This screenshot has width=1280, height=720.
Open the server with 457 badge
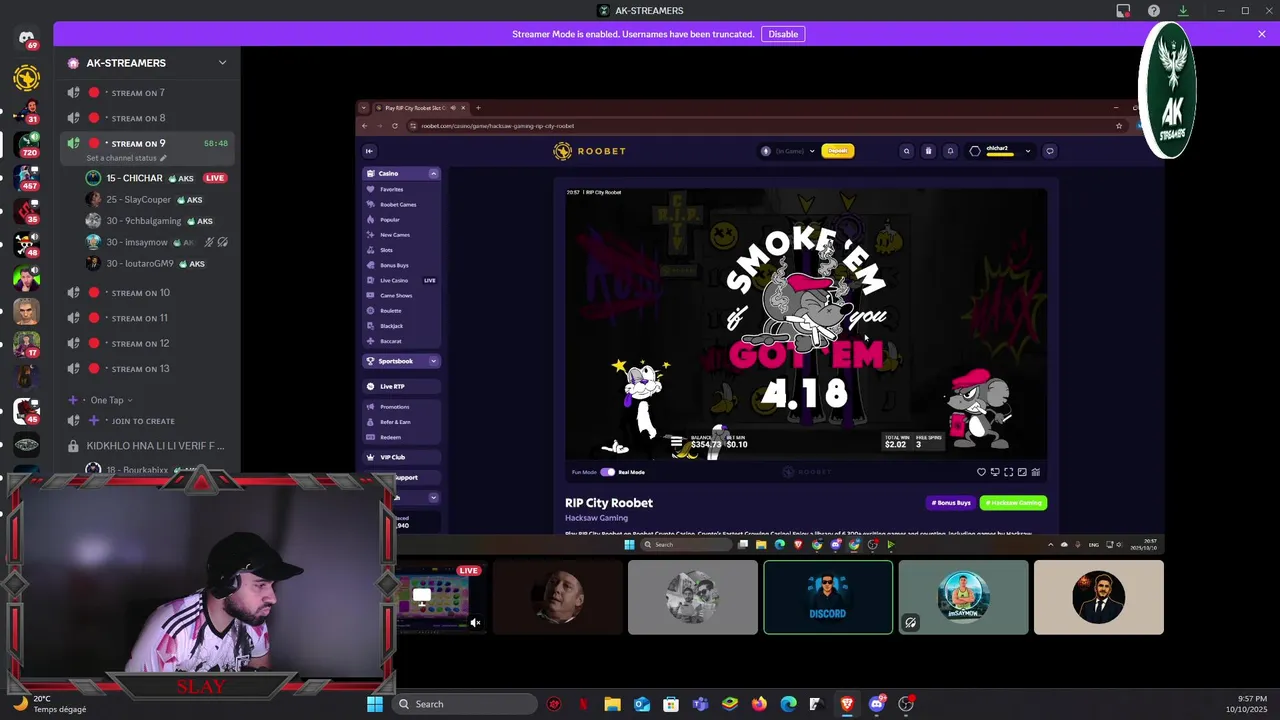(27, 178)
